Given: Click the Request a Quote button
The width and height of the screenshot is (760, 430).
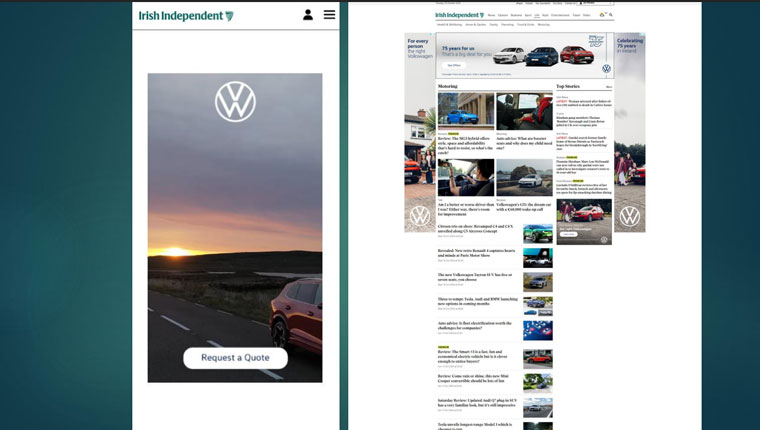Looking at the screenshot, I should point(235,358).
